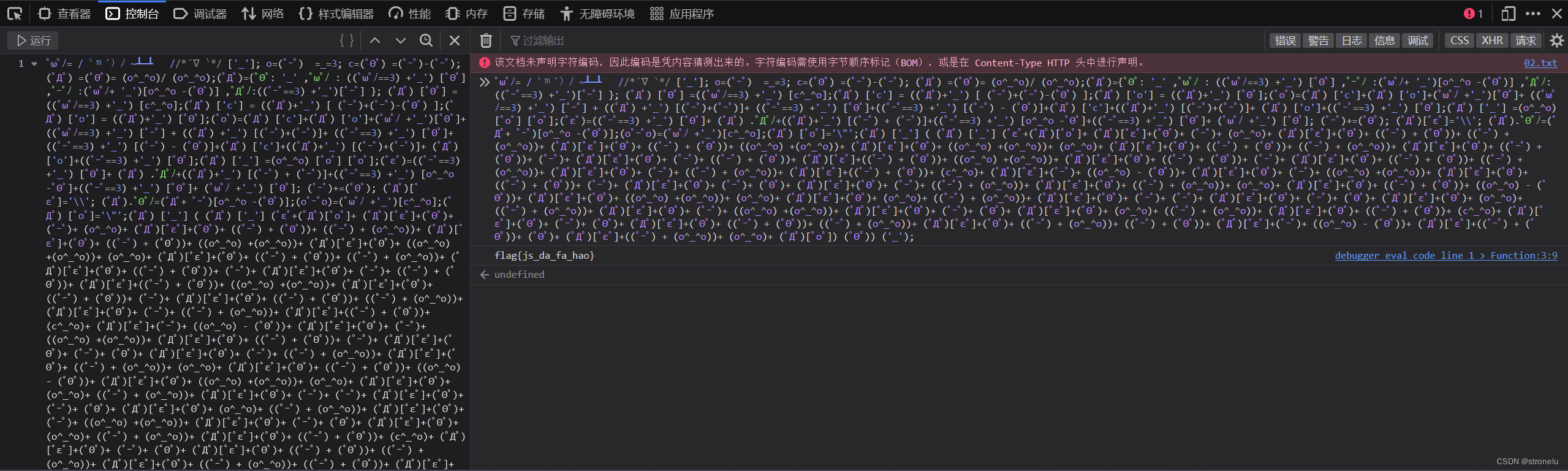Image resolution: width=1568 pixels, height=471 pixels.
Task: Toggle the 警告 warnings filter
Action: click(1319, 40)
